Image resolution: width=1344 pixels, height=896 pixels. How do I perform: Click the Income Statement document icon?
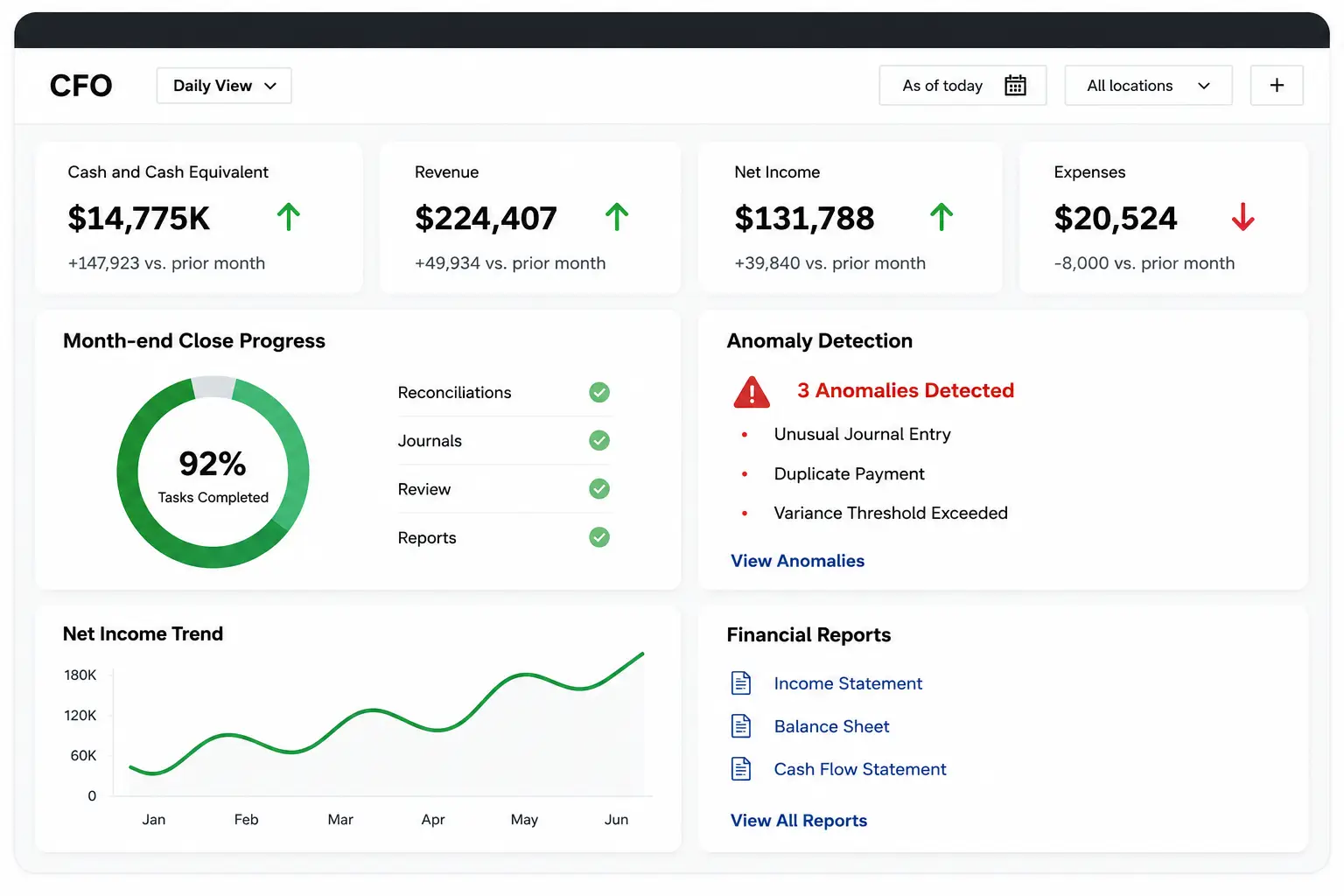[741, 682]
